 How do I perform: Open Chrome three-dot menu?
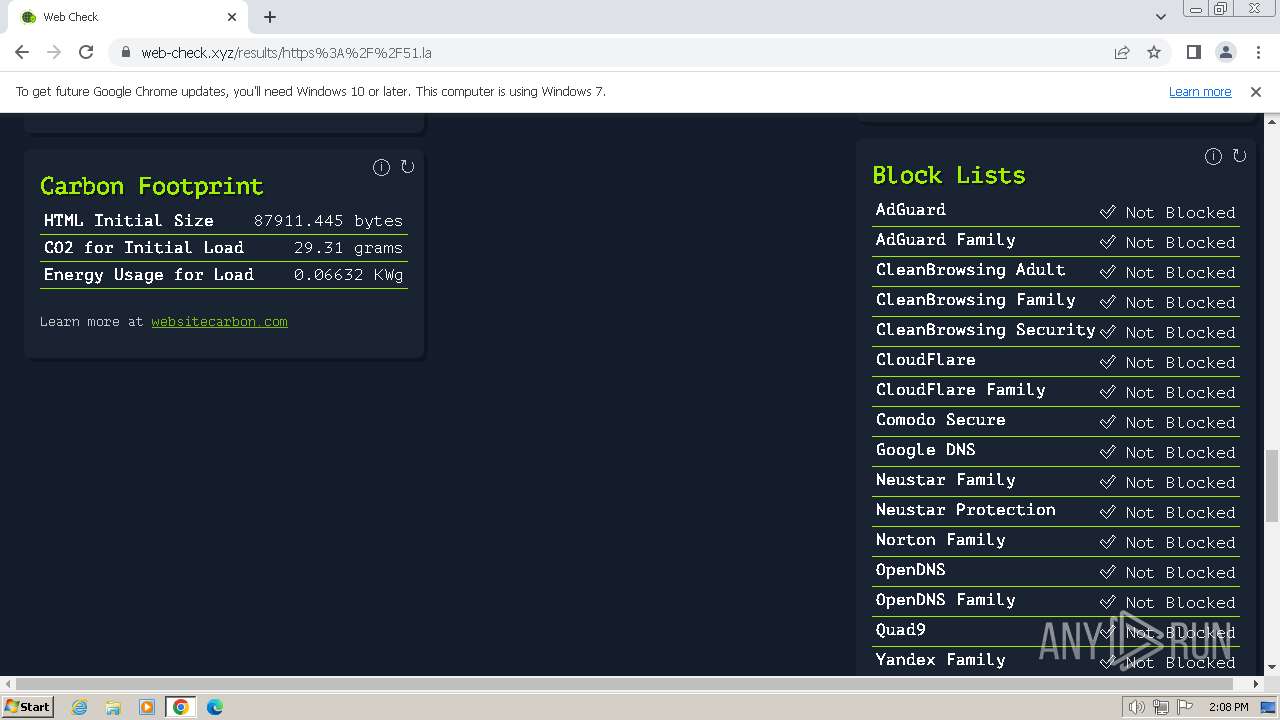coord(1258,52)
